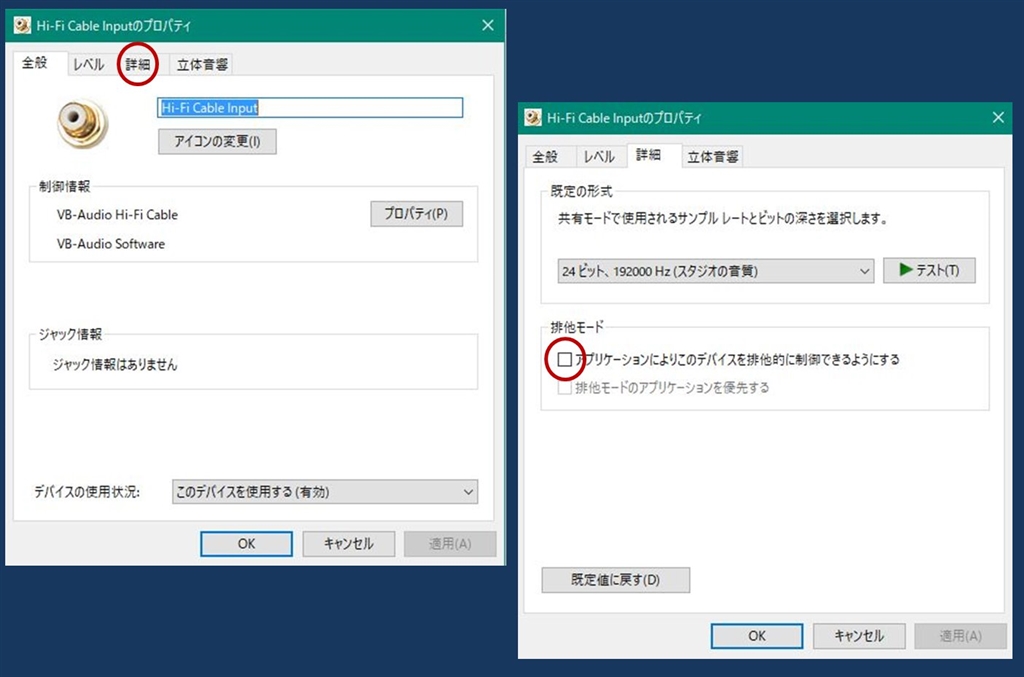
Task: Click ジャック情報はありません text
Action: 115,364
